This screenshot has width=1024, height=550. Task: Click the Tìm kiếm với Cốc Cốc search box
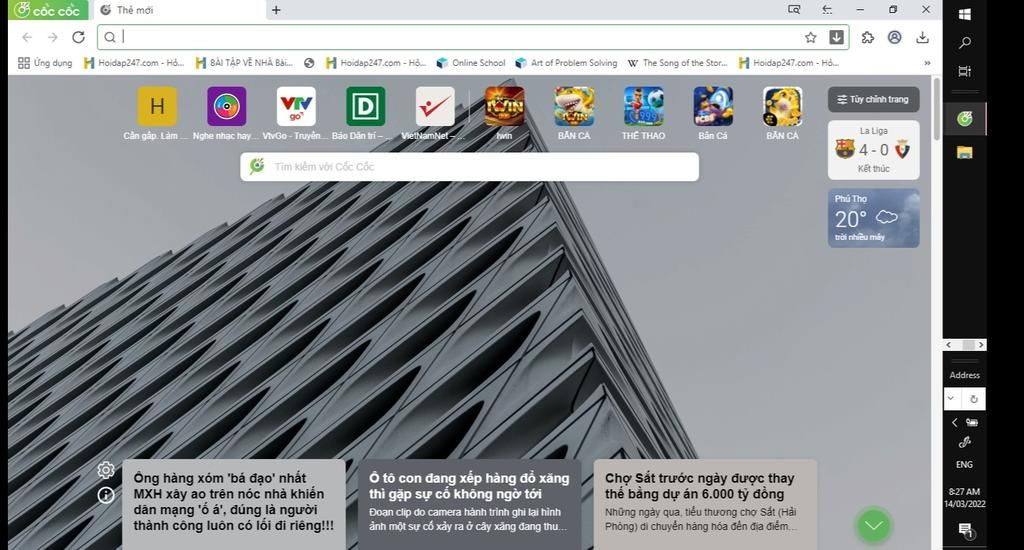pos(470,167)
